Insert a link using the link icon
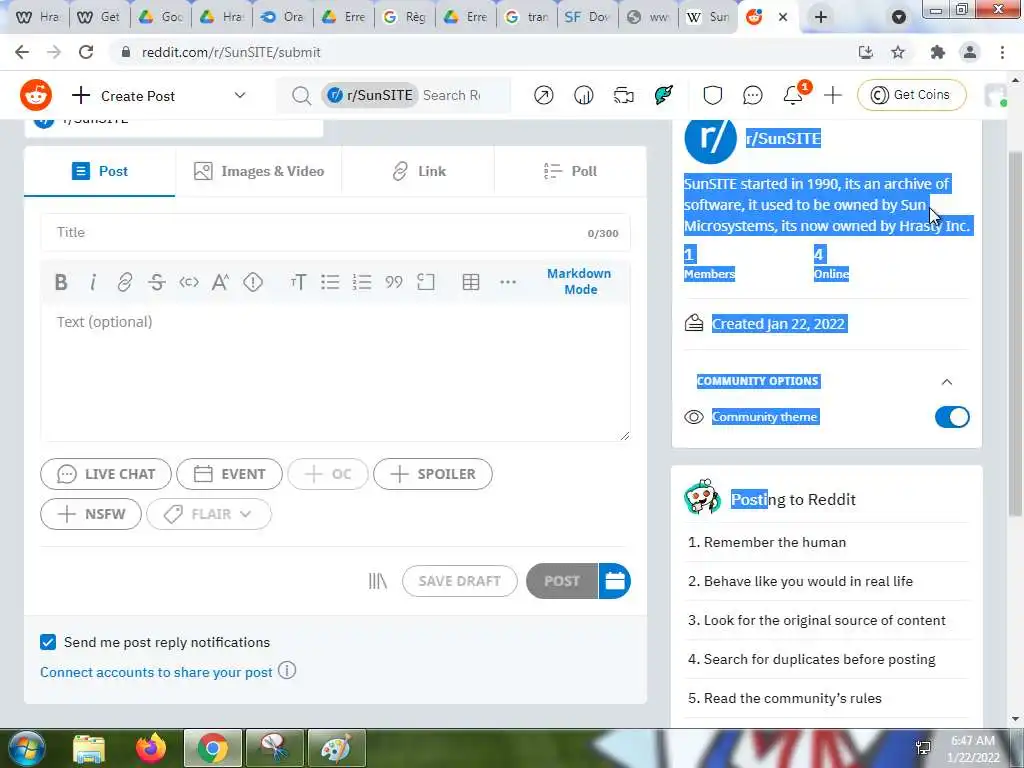The width and height of the screenshot is (1024, 768). (x=125, y=282)
